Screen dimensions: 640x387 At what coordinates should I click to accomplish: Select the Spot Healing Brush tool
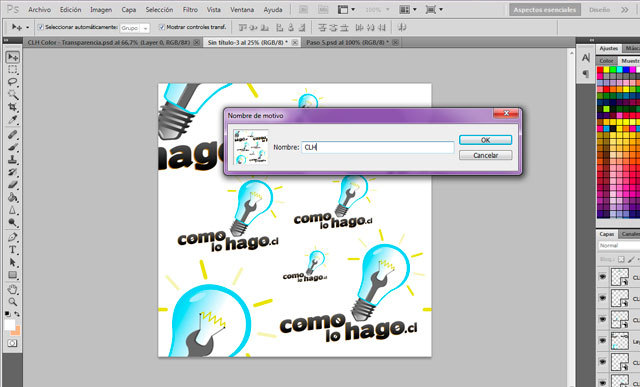tap(13, 134)
